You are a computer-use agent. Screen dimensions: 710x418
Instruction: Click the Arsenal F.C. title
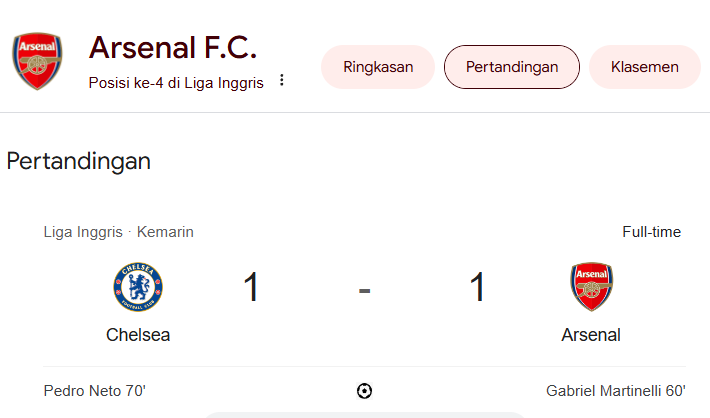(x=173, y=47)
